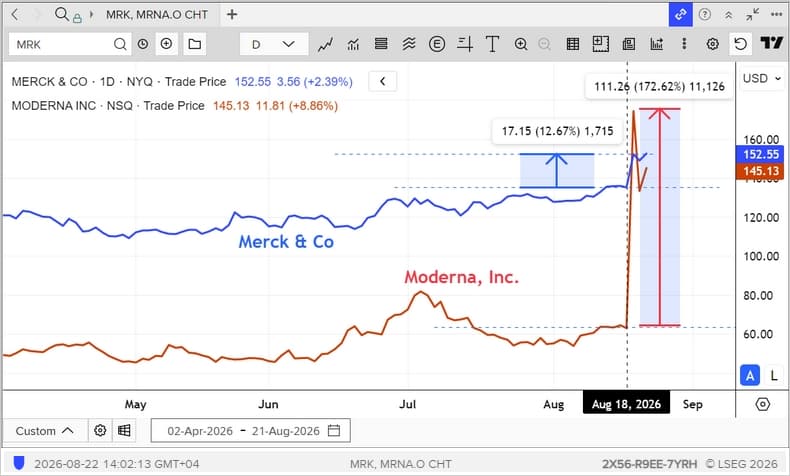This screenshot has height=476, width=790.
Task: Open recent symbols clock icon
Action: [143, 44]
